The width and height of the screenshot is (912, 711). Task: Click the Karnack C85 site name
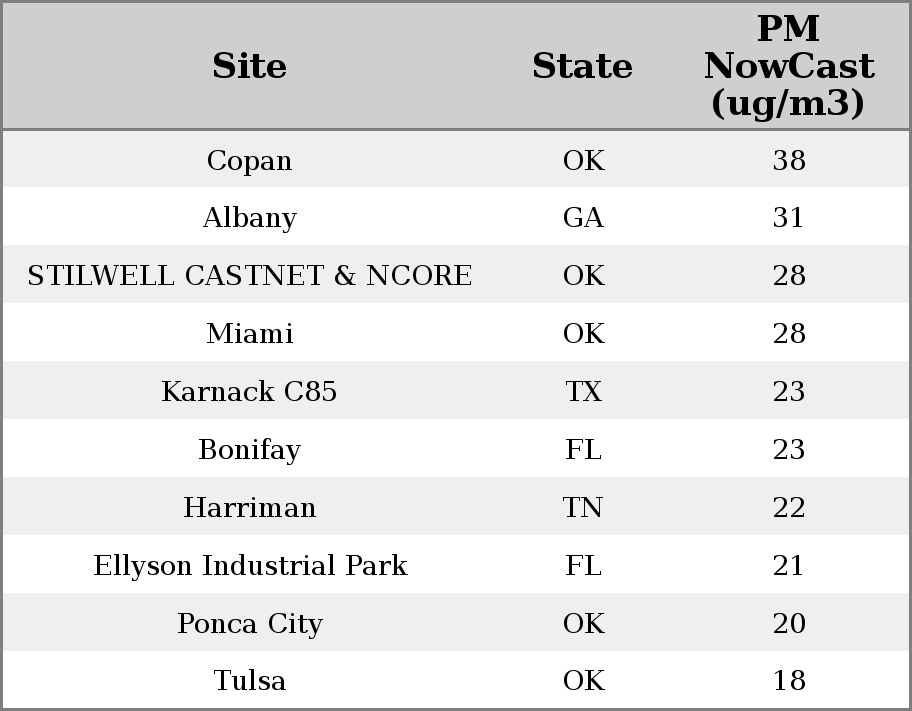coord(249,392)
